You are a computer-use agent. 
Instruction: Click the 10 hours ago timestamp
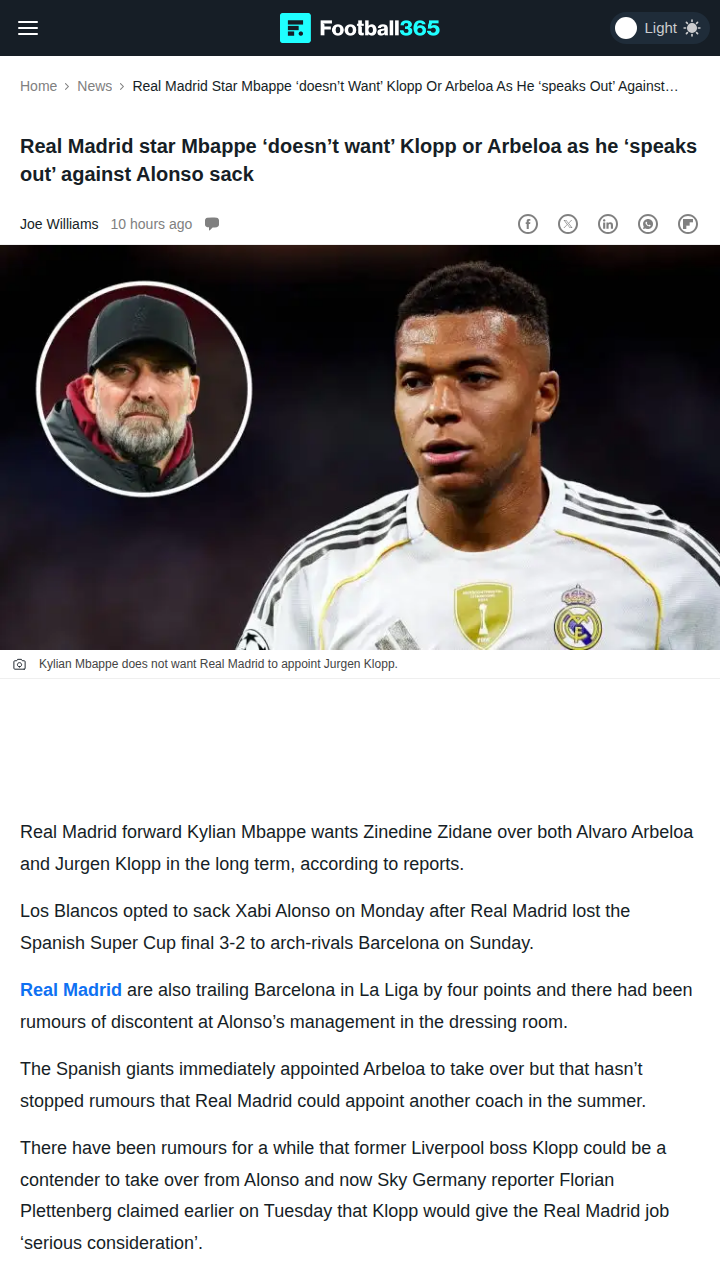151,224
